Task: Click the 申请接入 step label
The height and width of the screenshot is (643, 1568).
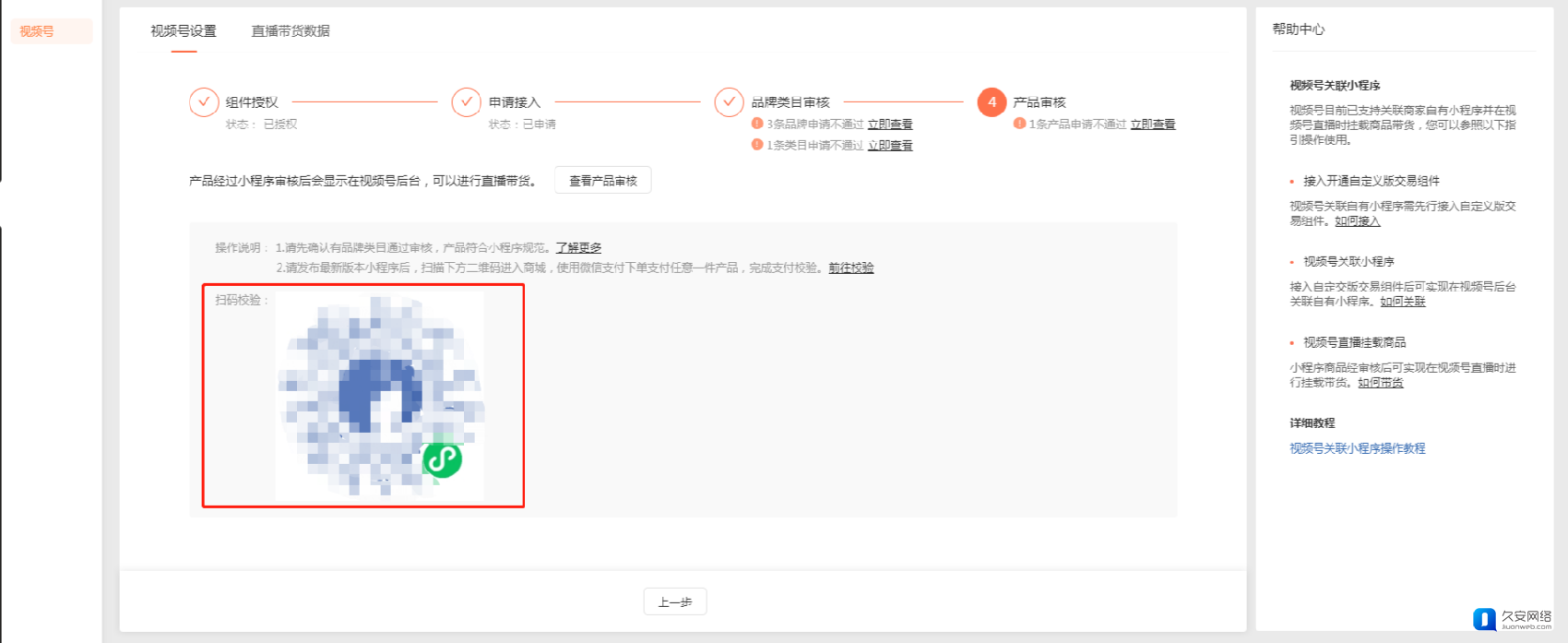Action: coord(515,102)
